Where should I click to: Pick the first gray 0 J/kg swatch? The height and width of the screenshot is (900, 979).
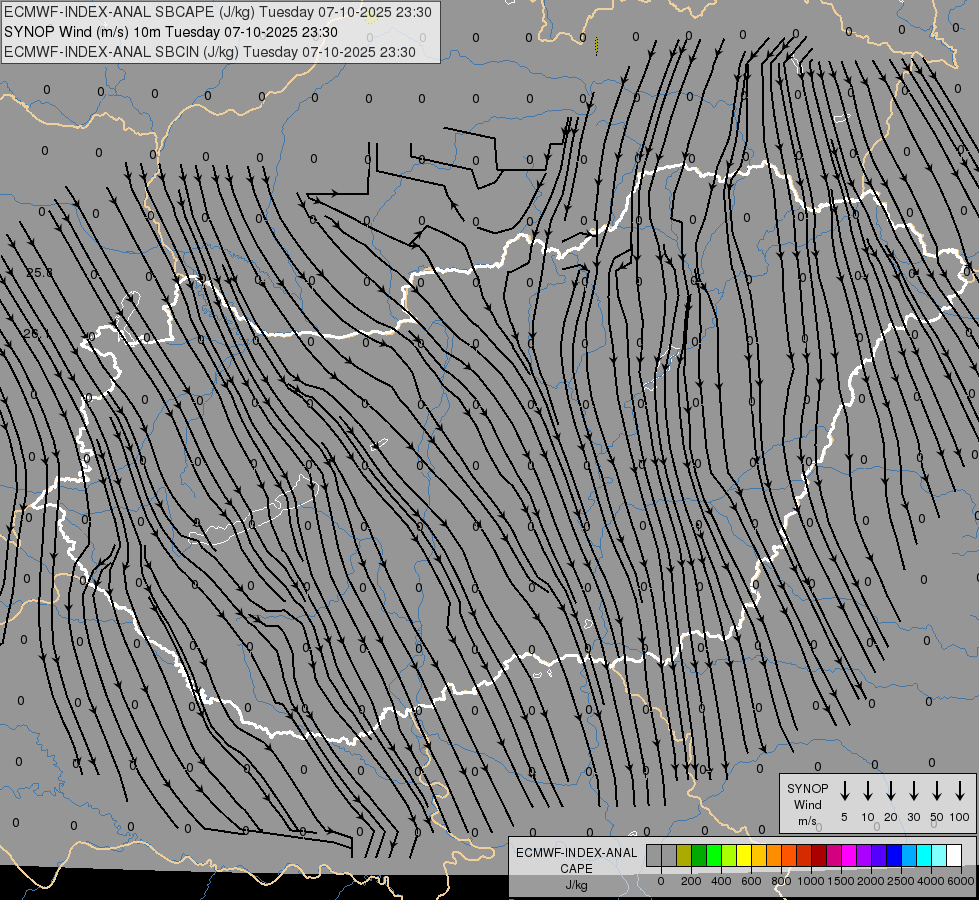click(654, 855)
